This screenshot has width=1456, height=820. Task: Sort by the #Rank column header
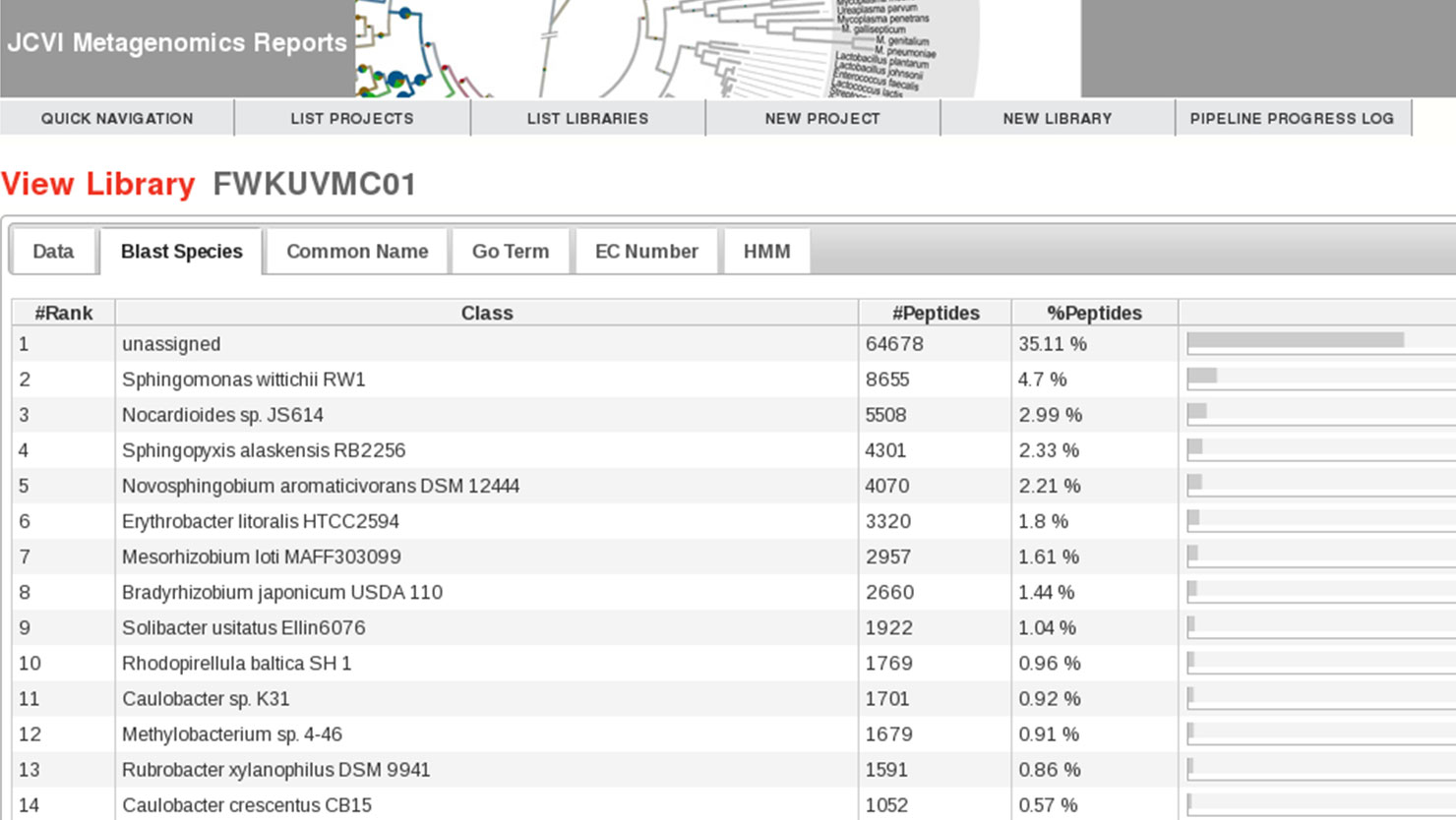(64, 313)
